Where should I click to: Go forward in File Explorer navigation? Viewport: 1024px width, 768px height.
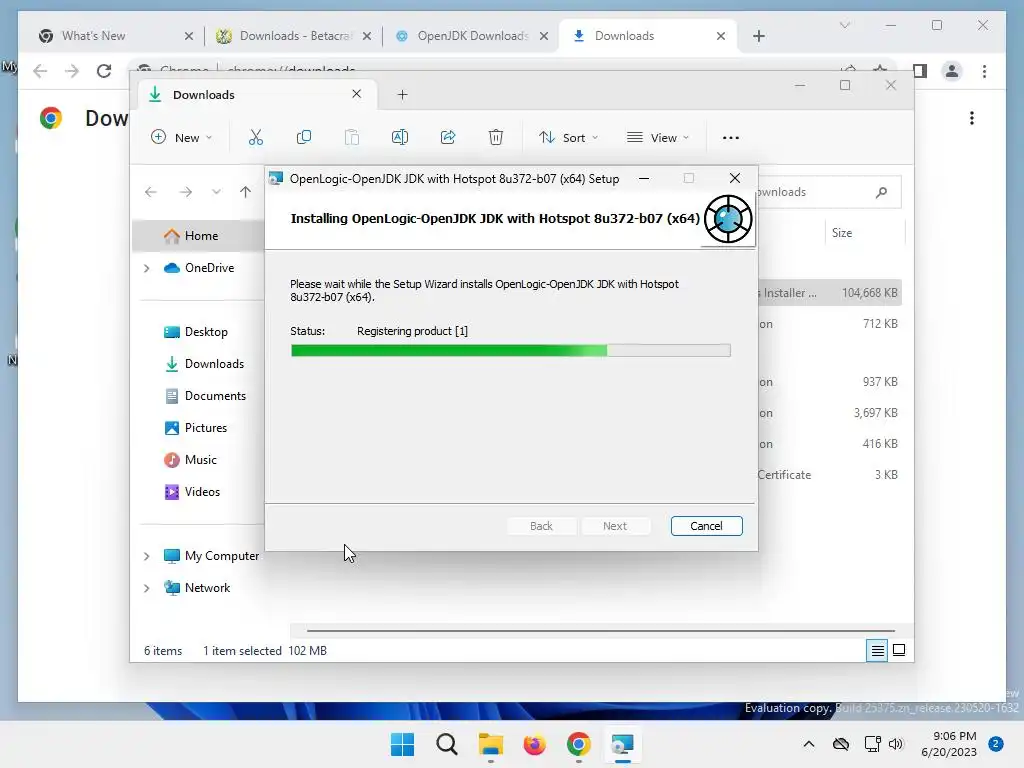point(185,192)
